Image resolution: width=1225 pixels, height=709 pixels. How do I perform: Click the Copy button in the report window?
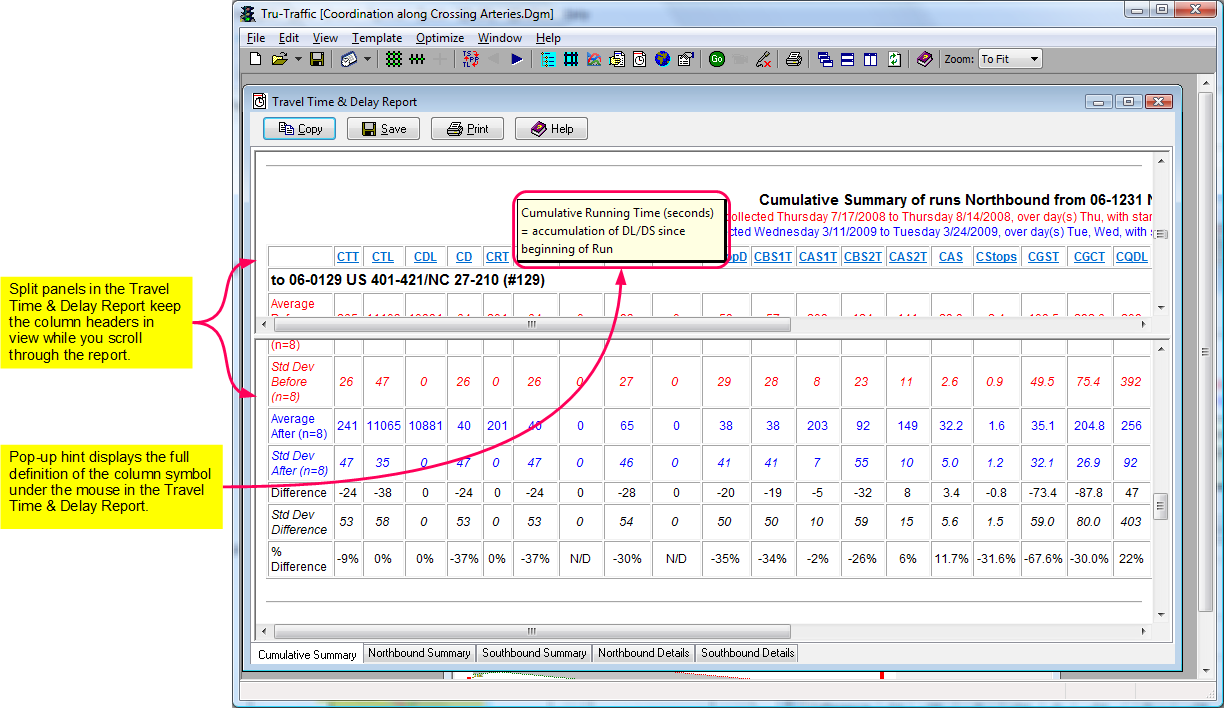click(299, 128)
